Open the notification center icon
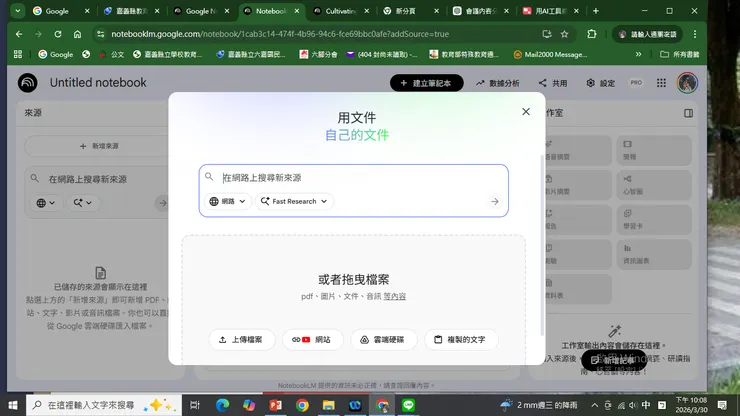 722,405
